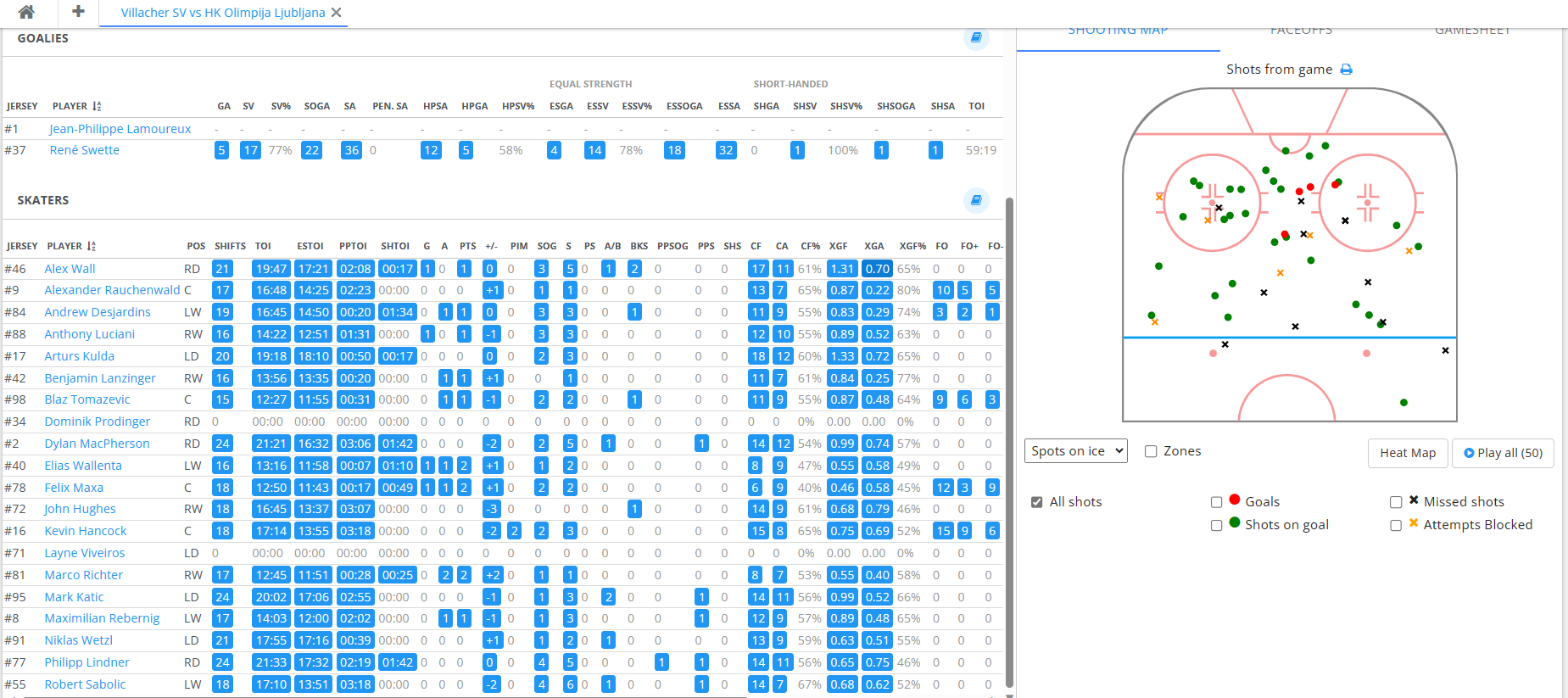Tick the Zones checkbox
The height and width of the screenshot is (698, 1568).
pyautogui.click(x=1151, y=451)
